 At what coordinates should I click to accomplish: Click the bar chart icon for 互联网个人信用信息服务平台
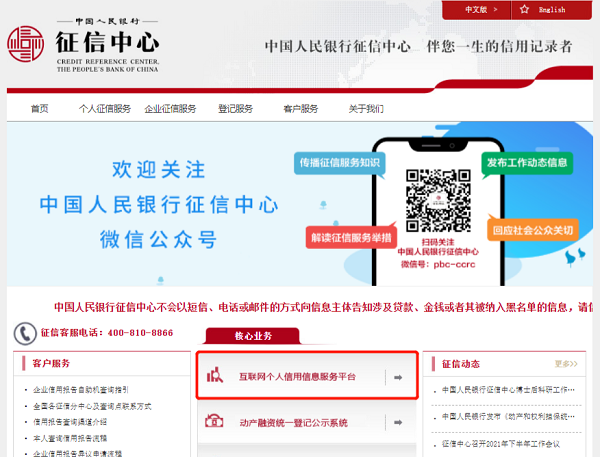pos(214,376)
